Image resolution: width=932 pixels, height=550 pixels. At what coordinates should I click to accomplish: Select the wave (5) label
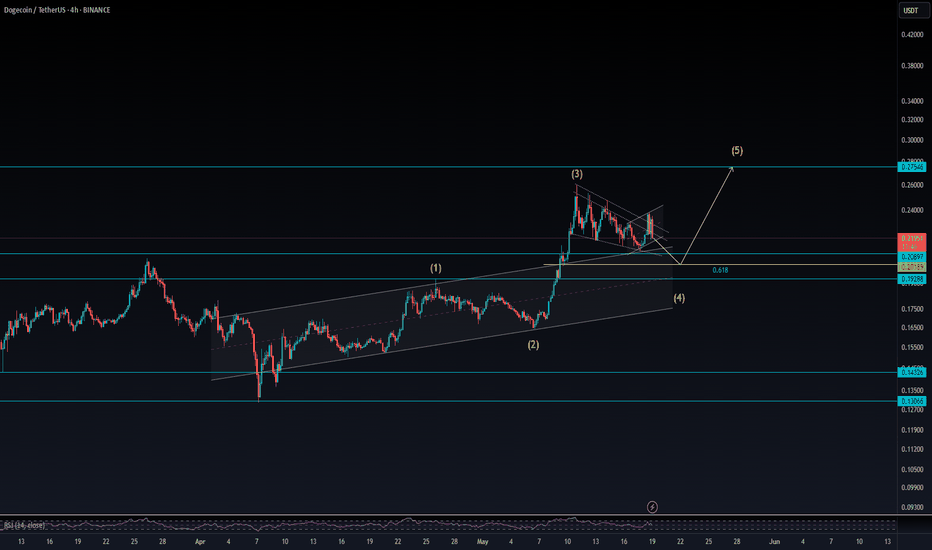737,150
